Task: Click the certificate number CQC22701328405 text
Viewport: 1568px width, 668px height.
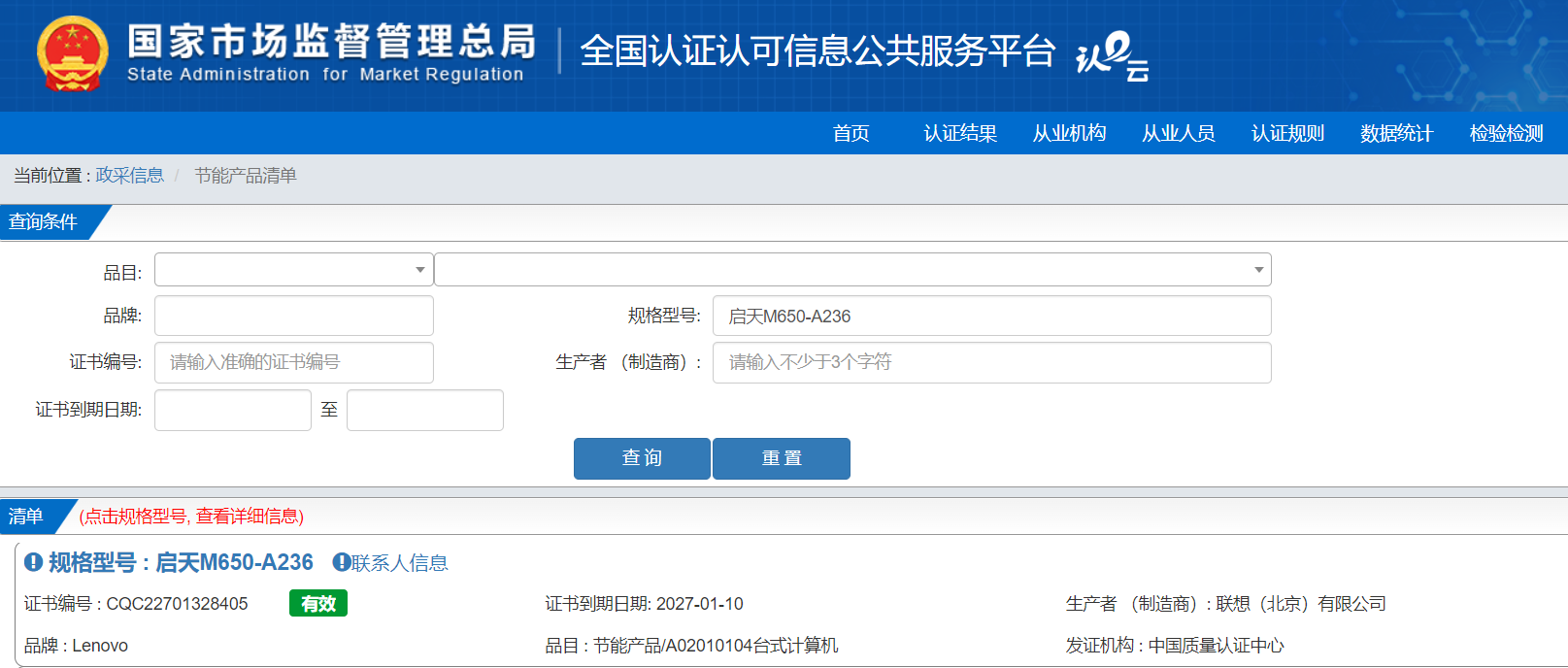Action: click(x=177, y=604)
